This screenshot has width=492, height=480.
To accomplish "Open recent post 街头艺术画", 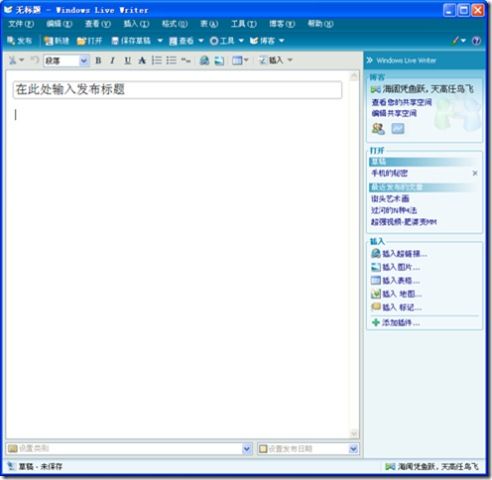I will pyautogui.click(x=390, y=199).
